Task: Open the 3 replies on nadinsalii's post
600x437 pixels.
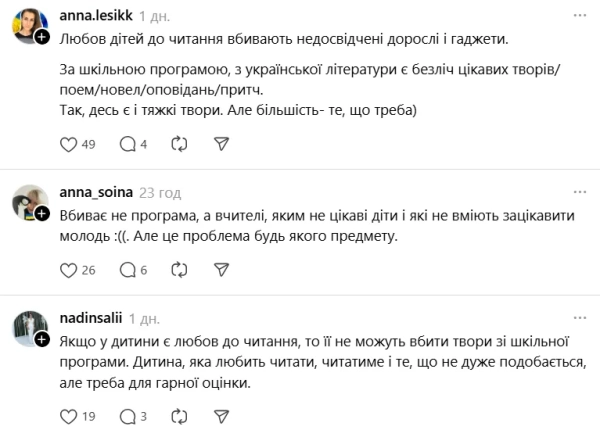Action: pos(127,416)
